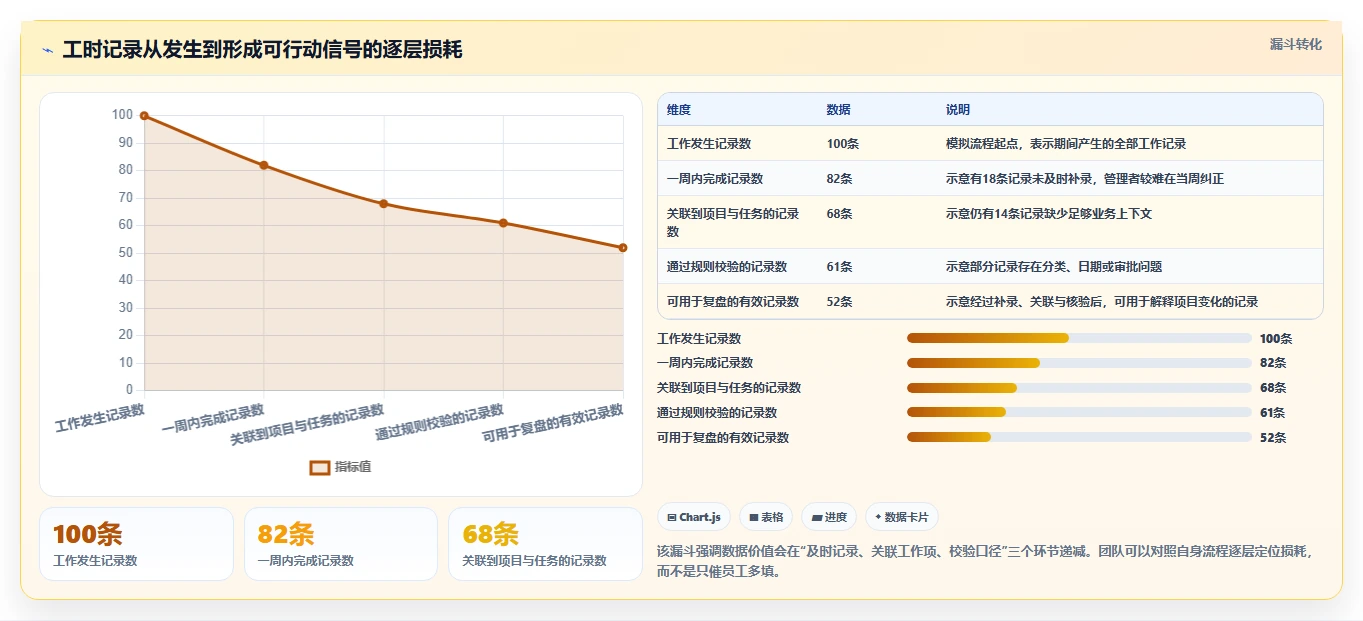Click the 漏斗转化 label in header
The width and height of the screenshot is (1363, 621).
pos(1295,44)
